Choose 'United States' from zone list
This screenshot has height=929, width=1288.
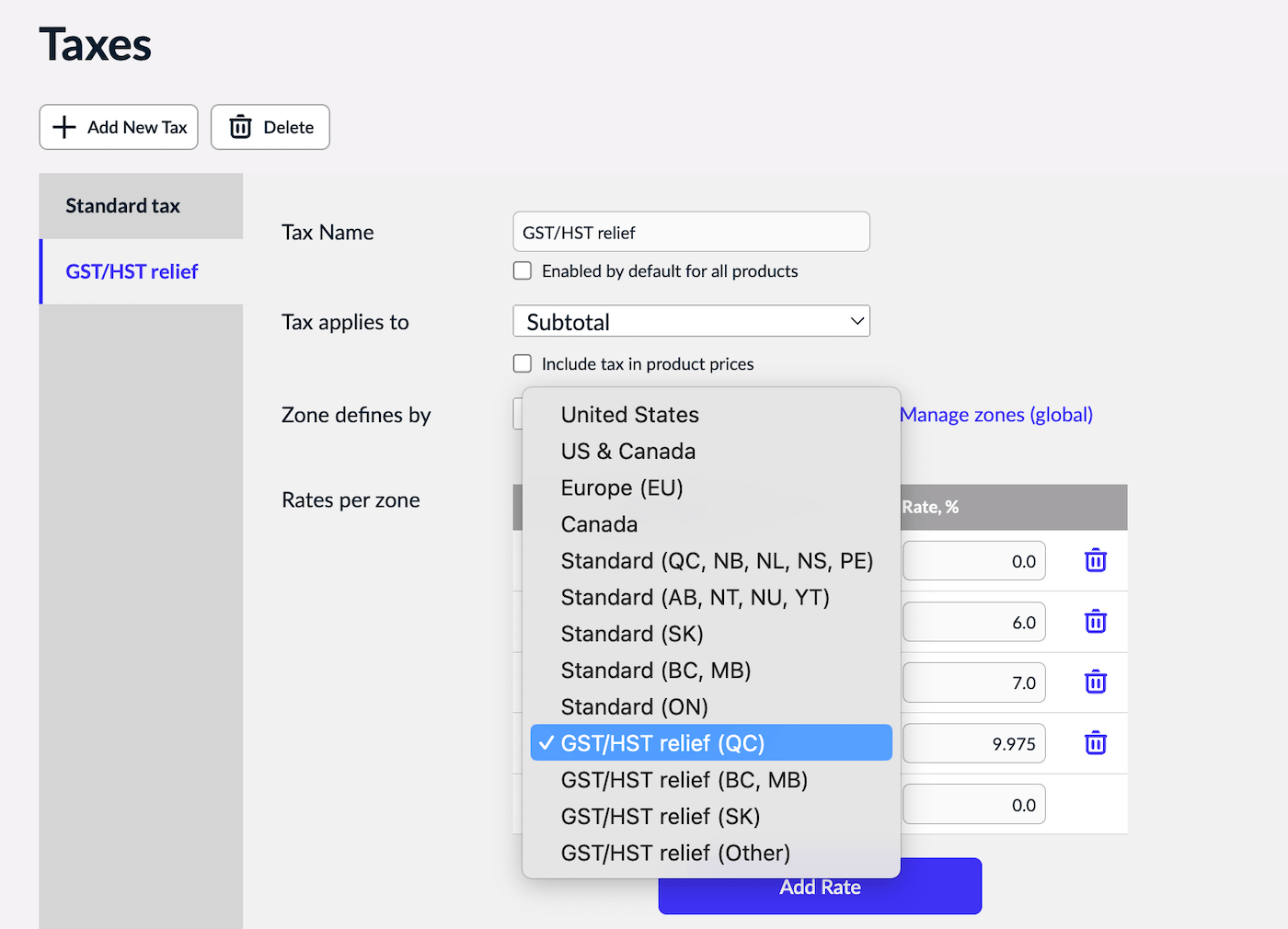tap(630, 415)
